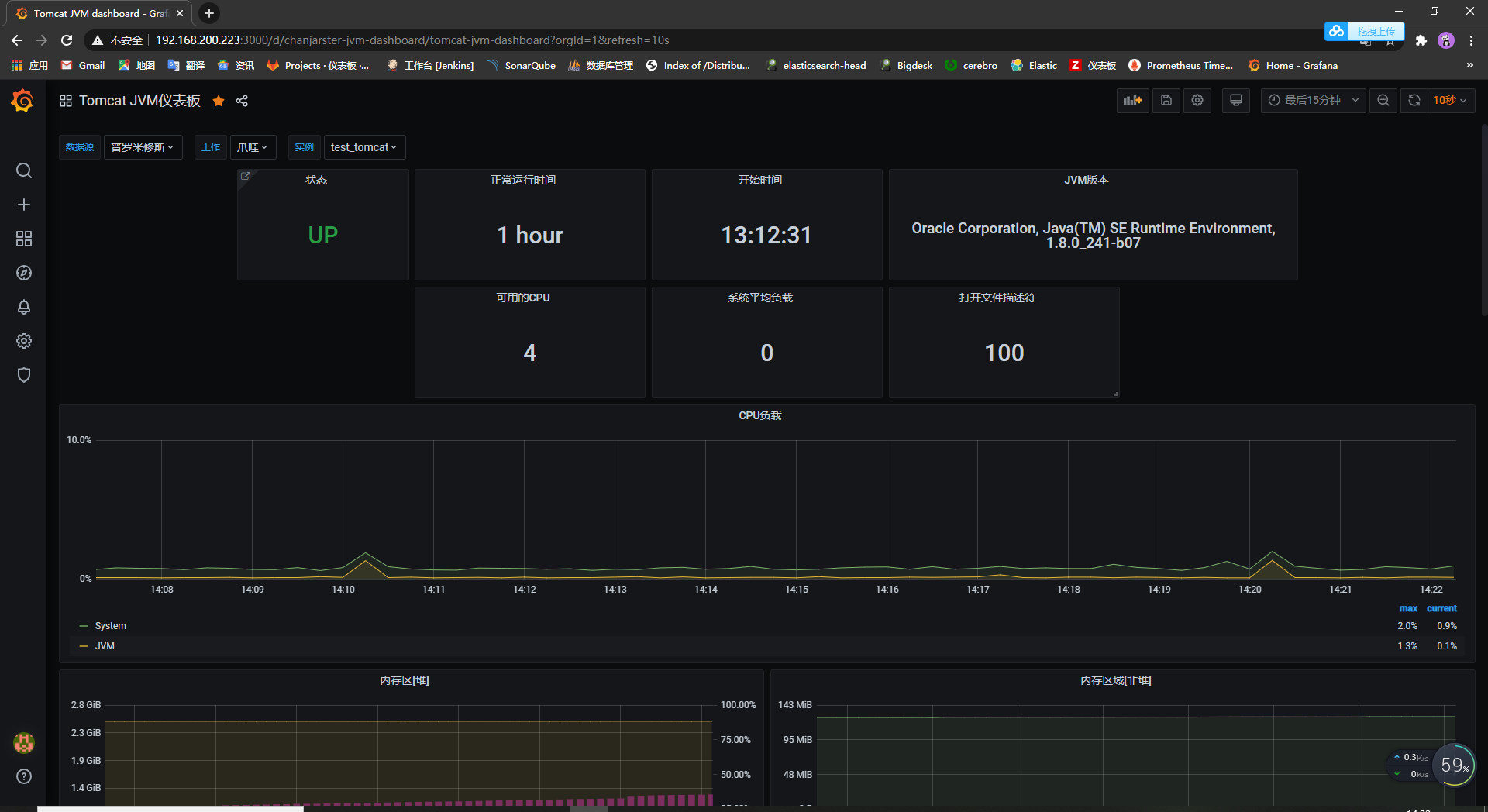The image size is (1488, 812).
Task: Open Chrome three-dot menu
Action: pyautogui.click(x=1471, y=40)
